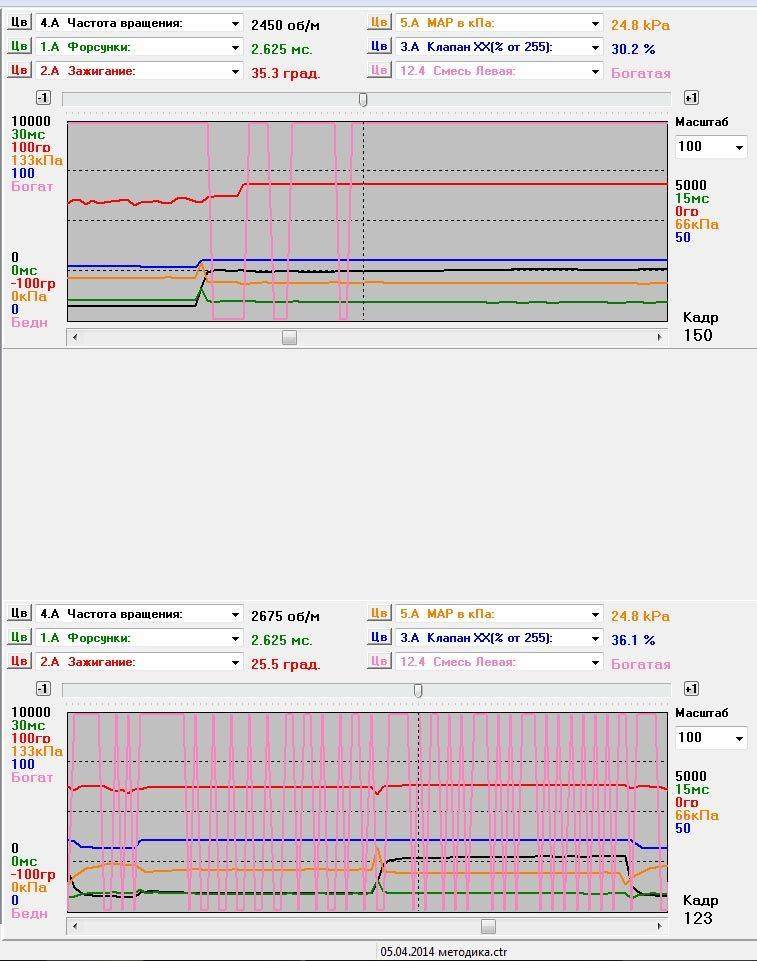Click the Цв color button for Смесь Левая in bottom panel

[x=379, y=661]
